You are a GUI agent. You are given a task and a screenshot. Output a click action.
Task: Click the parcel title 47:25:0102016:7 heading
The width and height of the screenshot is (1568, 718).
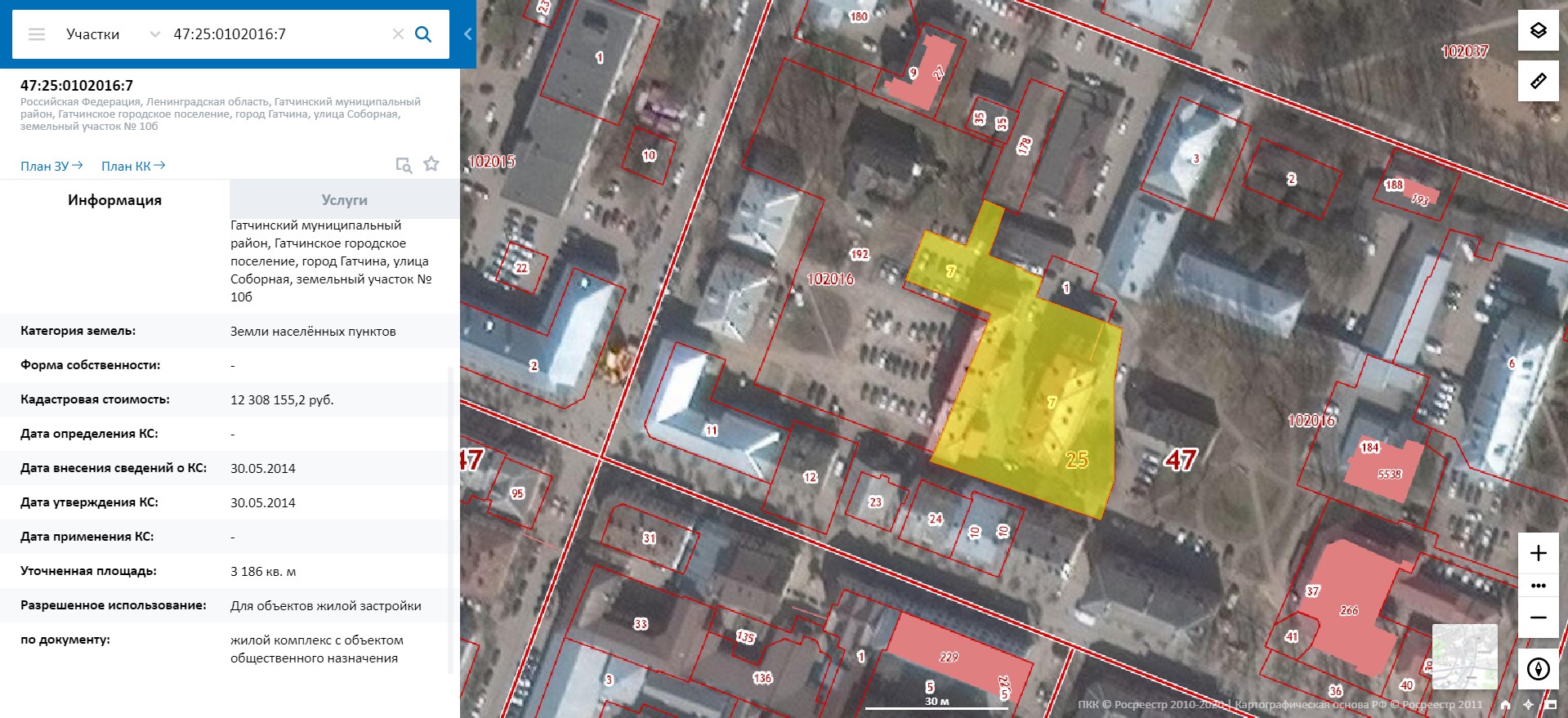77,86
